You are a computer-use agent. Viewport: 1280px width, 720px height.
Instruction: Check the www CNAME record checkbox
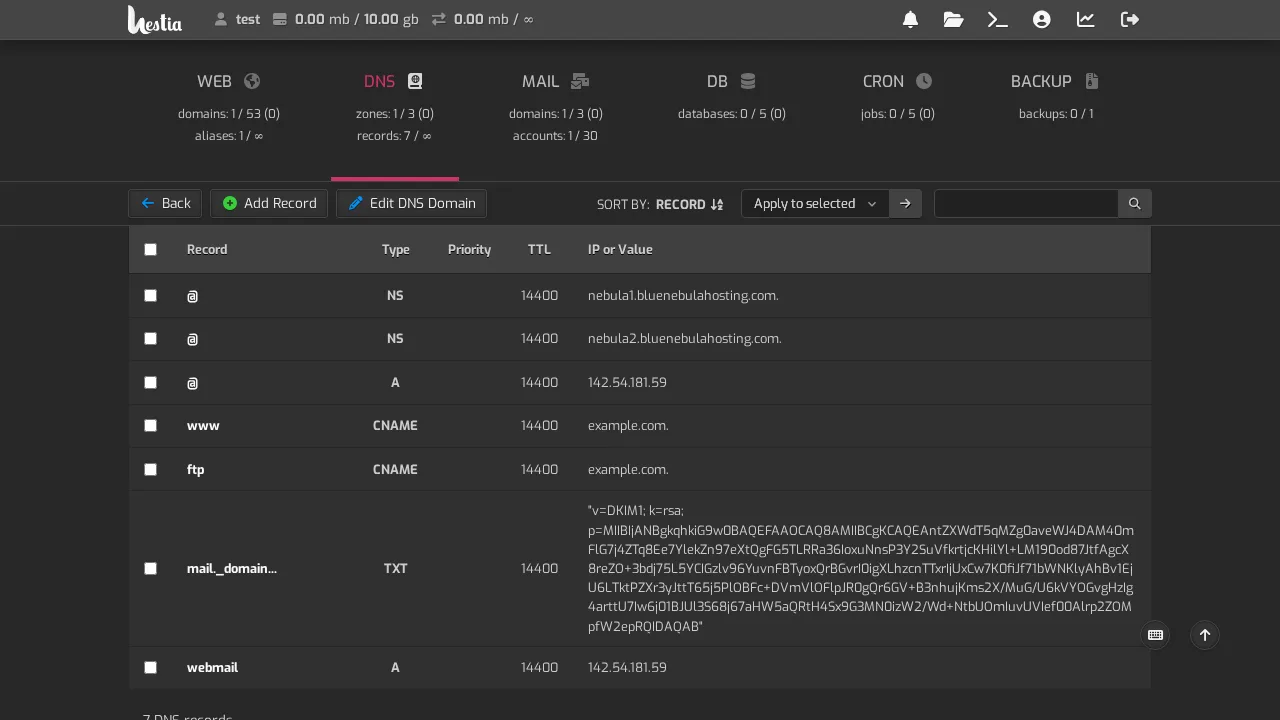pos(151,425)
